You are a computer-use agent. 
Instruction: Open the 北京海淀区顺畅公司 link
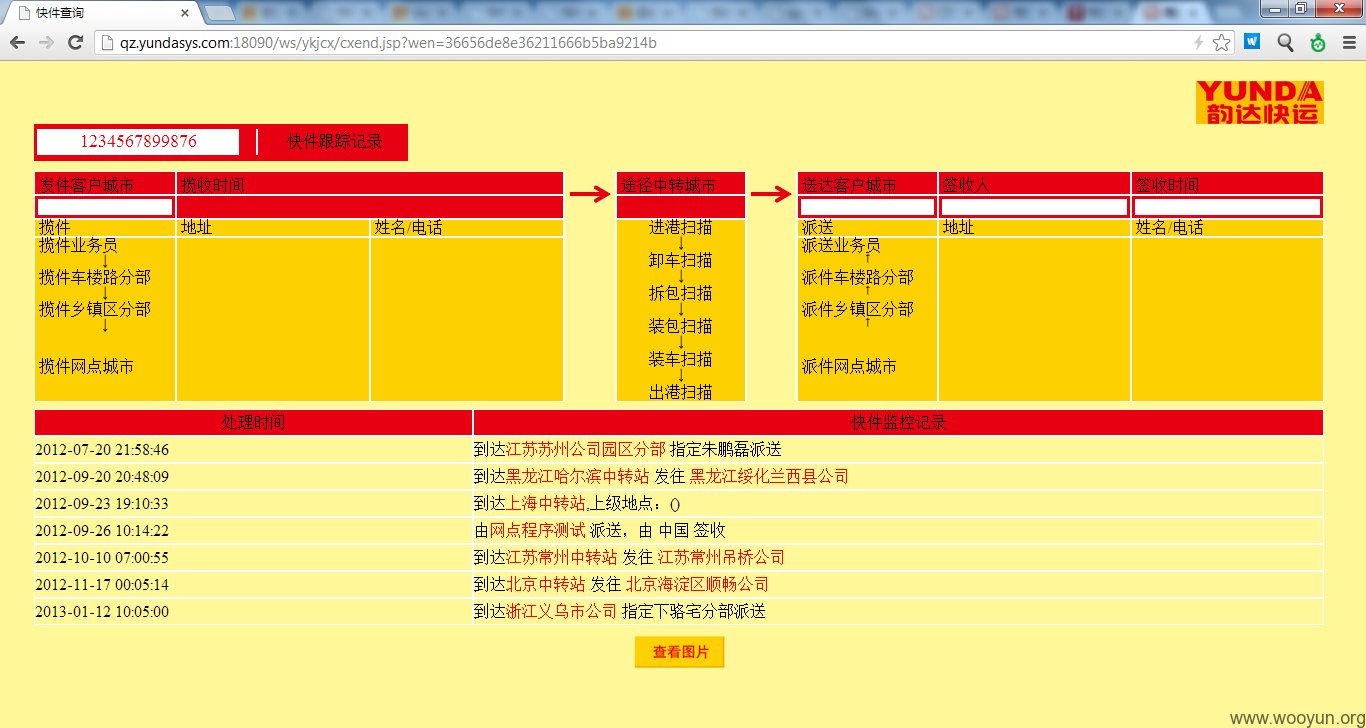click(x=697, y=584)
